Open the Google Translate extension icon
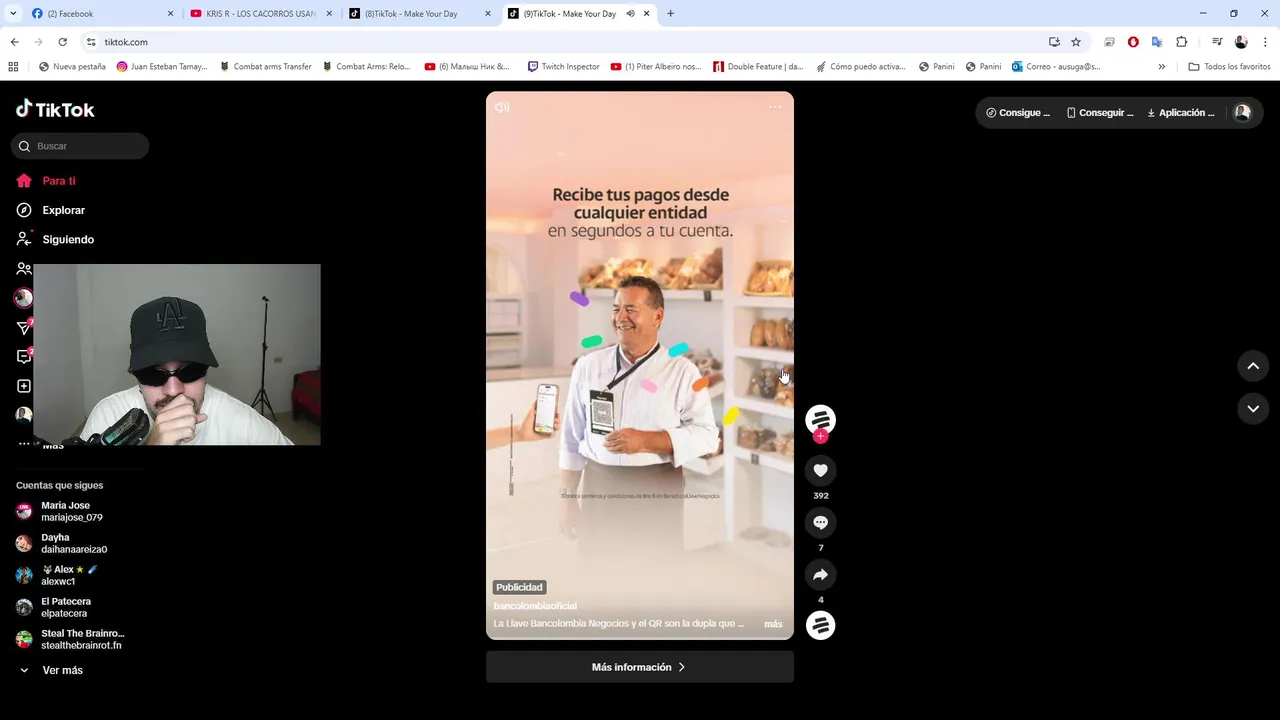 (1157, 42)
